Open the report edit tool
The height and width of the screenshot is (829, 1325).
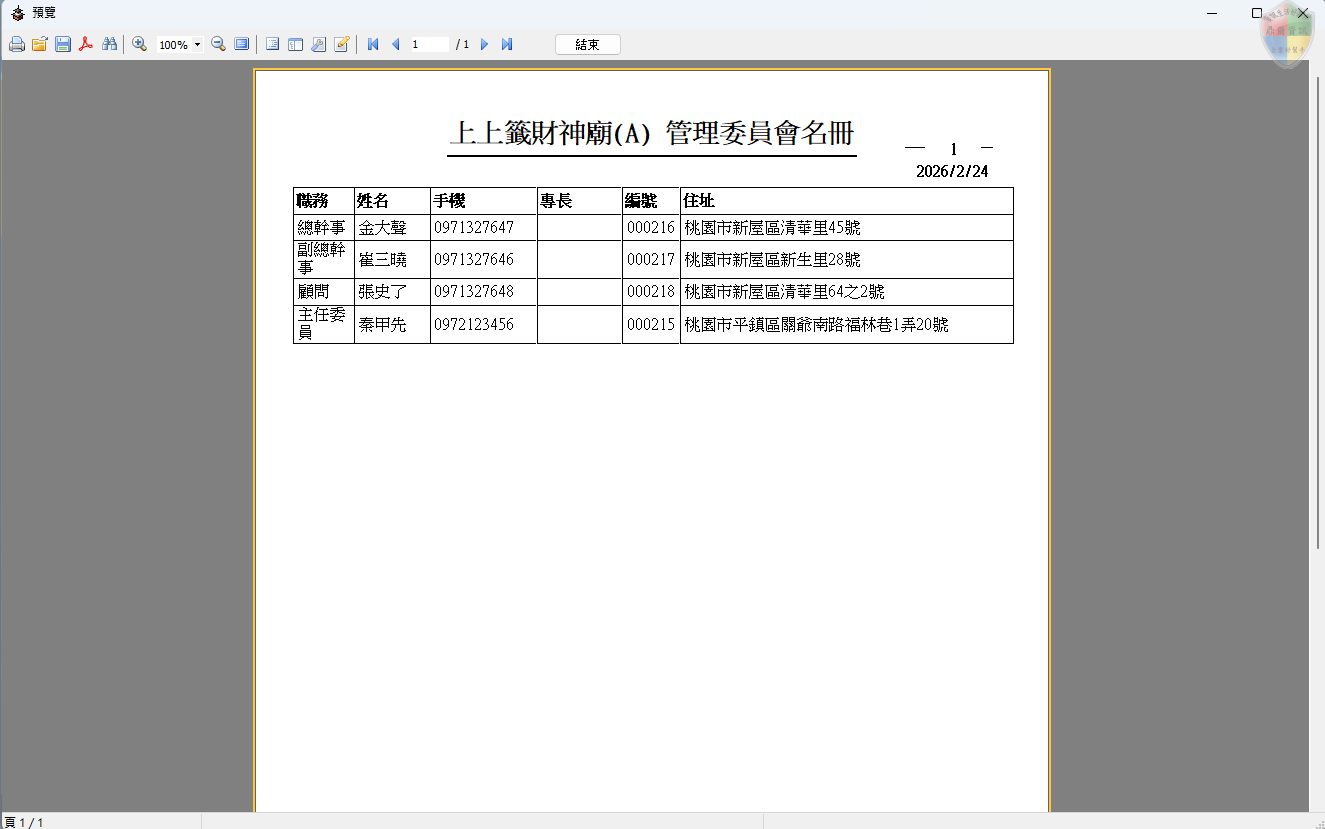coord(341,44)
